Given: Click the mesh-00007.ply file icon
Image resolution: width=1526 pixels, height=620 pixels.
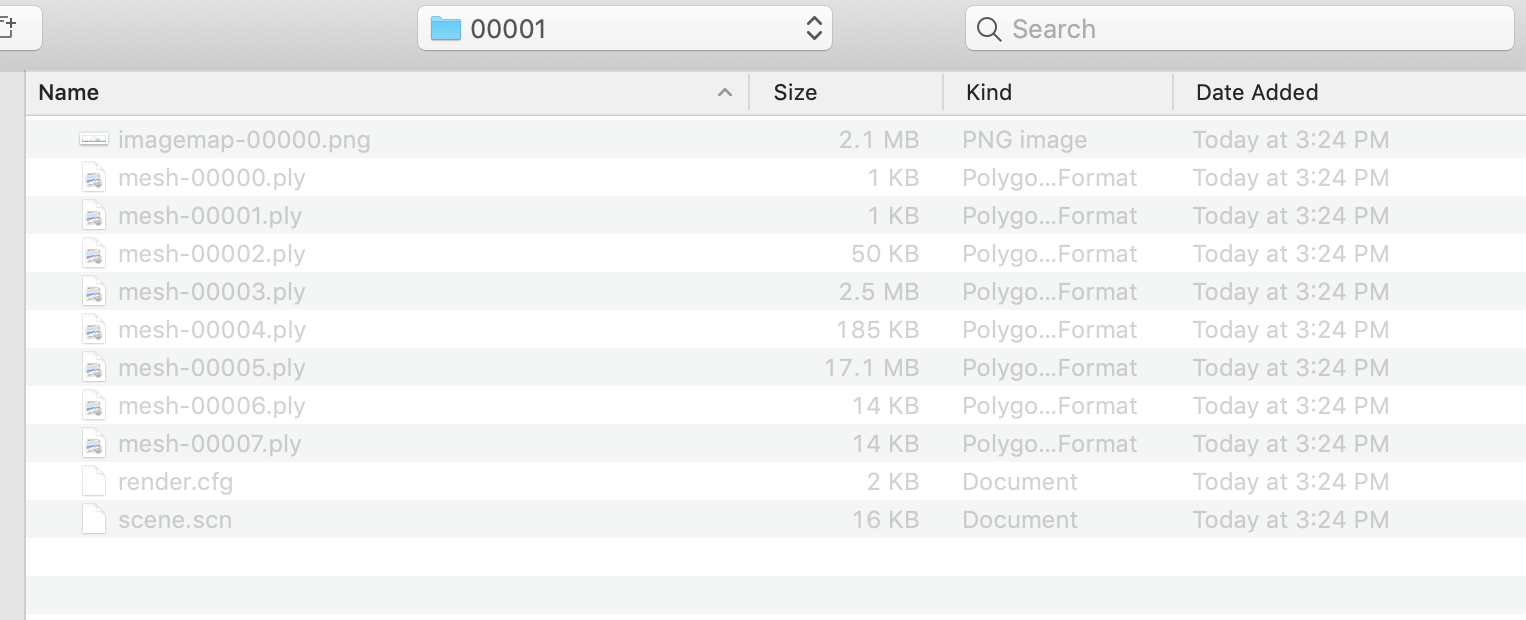Looking at the screenshot, I should (x=93, y=444).
